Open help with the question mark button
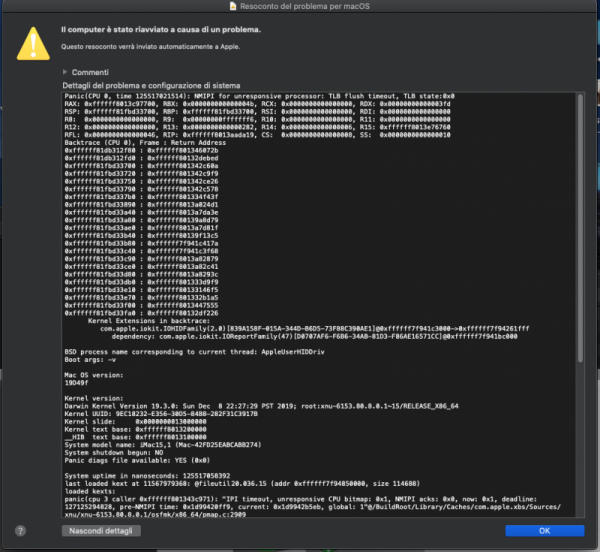Viewport: 600px width, 552px height. click(x=20, y=531)
